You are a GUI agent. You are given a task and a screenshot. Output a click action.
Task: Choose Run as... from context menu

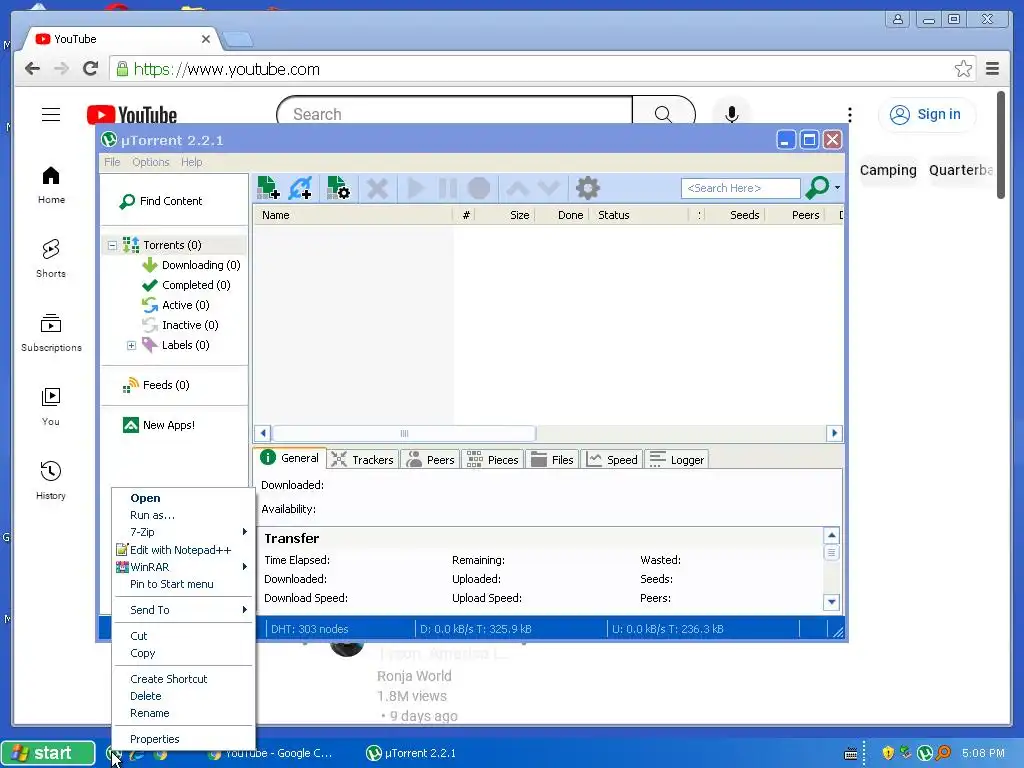click(183, 515)
